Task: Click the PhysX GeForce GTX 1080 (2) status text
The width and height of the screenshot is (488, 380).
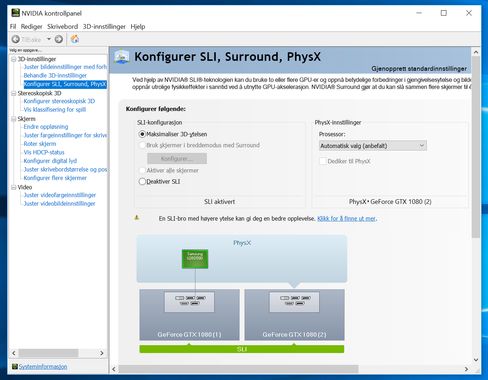Action: [390, 202]
